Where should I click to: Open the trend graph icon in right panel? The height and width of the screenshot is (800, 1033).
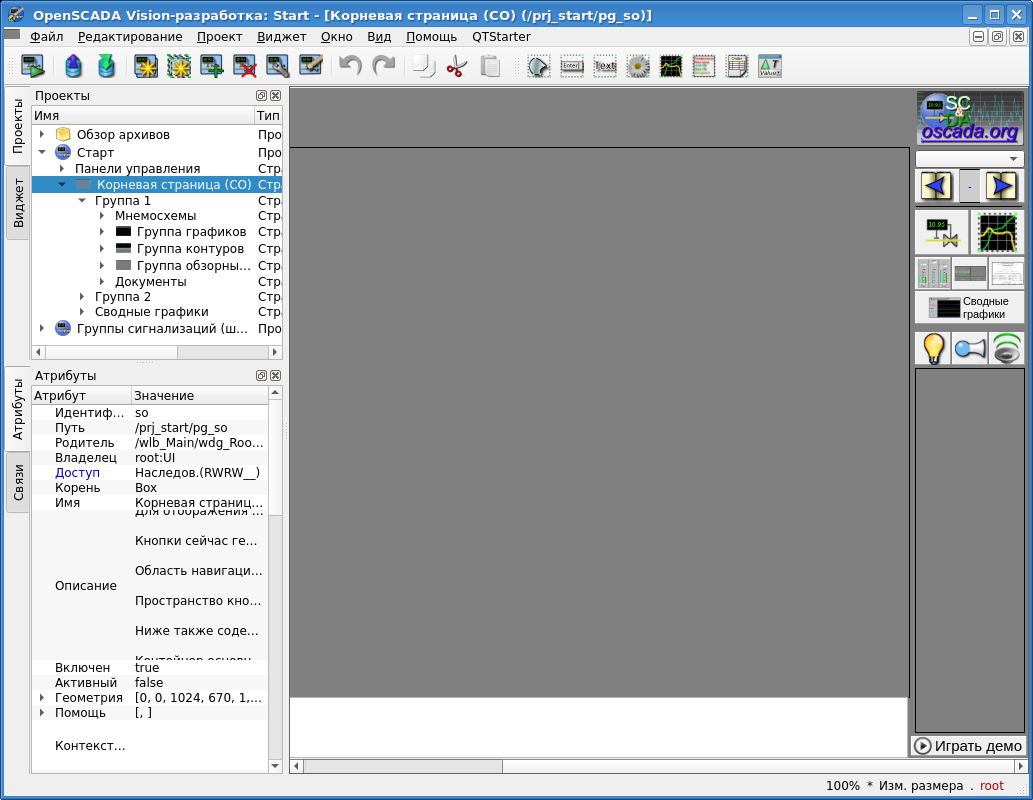997,232
